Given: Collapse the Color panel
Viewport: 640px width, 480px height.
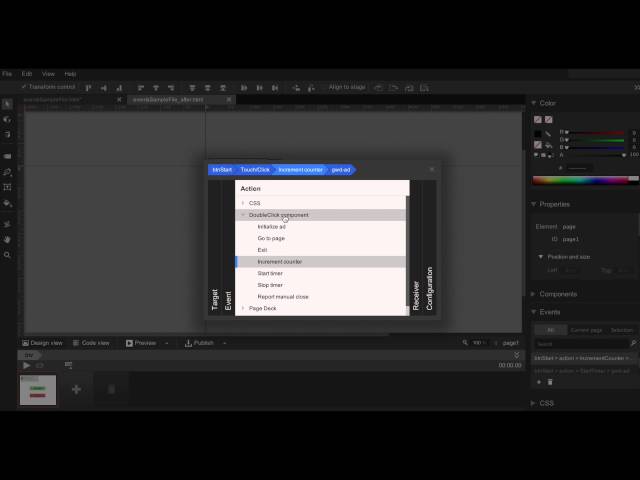Looking at the screenshot, I should coord(533,103).
